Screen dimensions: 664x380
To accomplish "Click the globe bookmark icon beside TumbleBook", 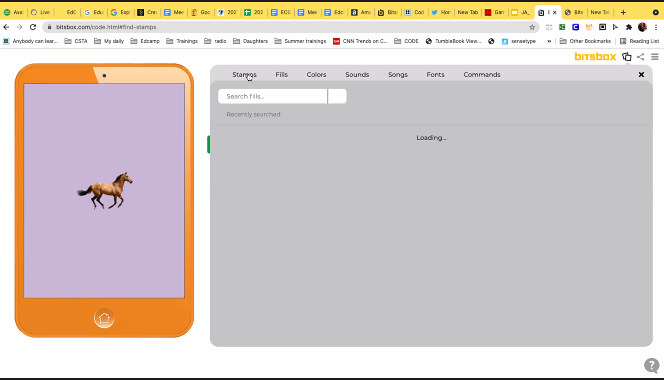I will click(x=491, y=41).
